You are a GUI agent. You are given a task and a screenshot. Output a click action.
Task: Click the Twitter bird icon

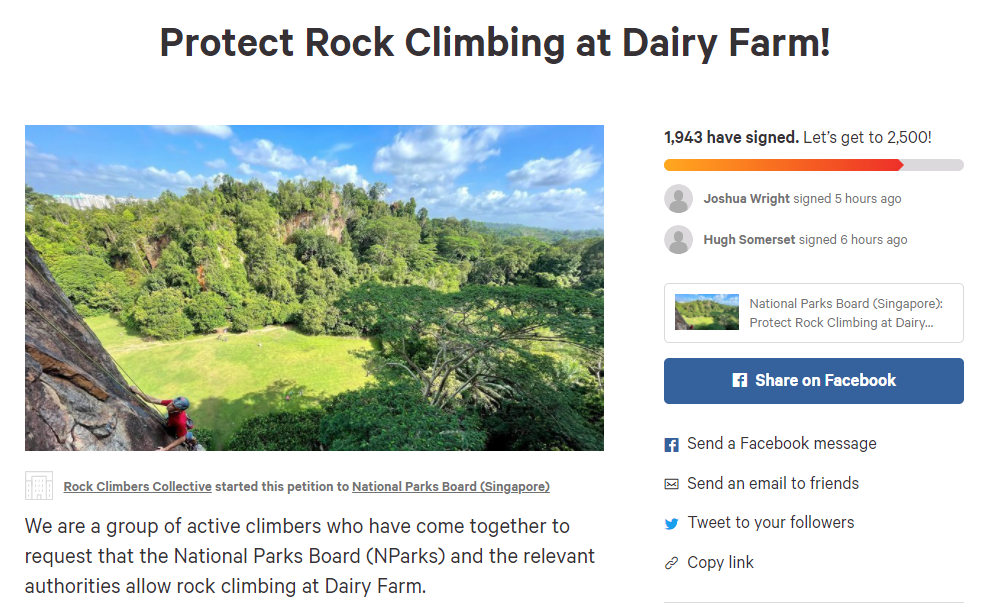click(672, 523)
